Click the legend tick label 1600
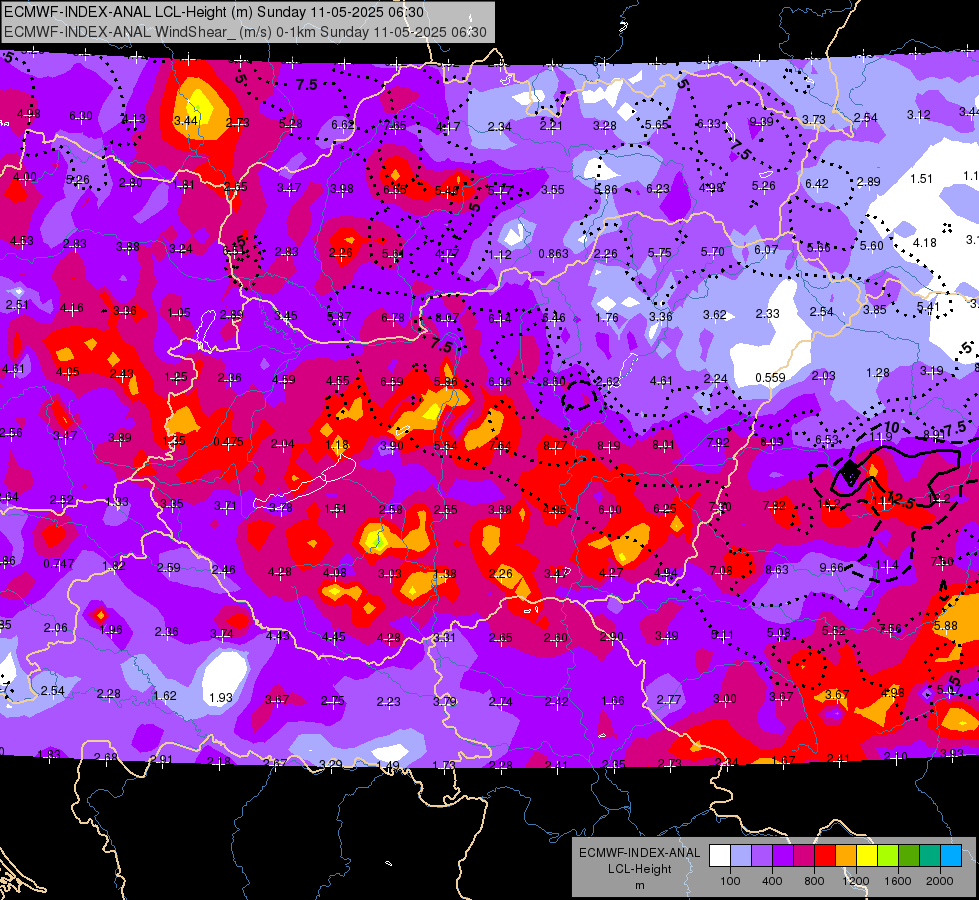The height and width of the screenshot is (900, 979). [898, 881]
